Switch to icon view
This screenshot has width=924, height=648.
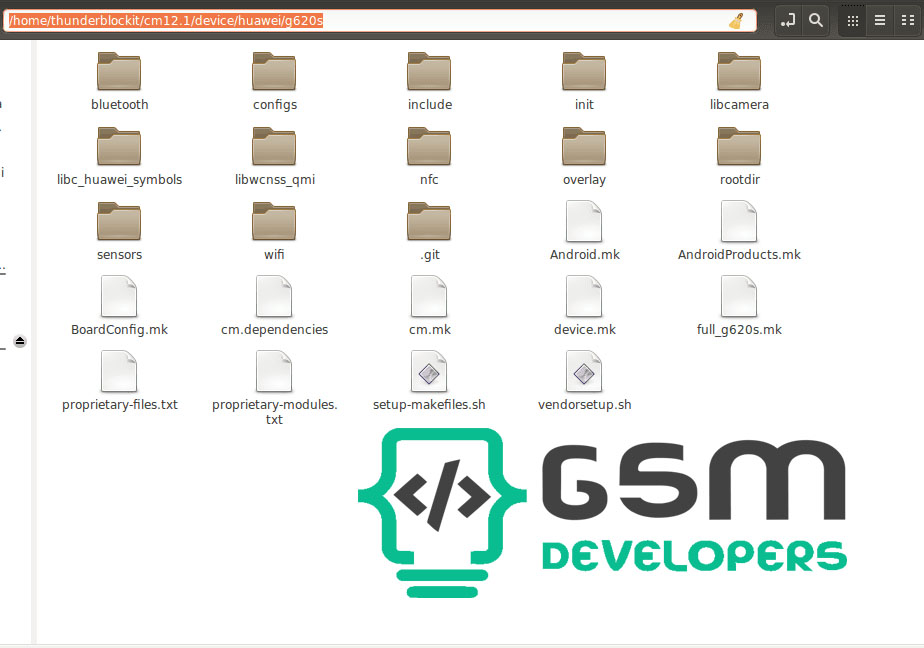(x=852, y=21)
